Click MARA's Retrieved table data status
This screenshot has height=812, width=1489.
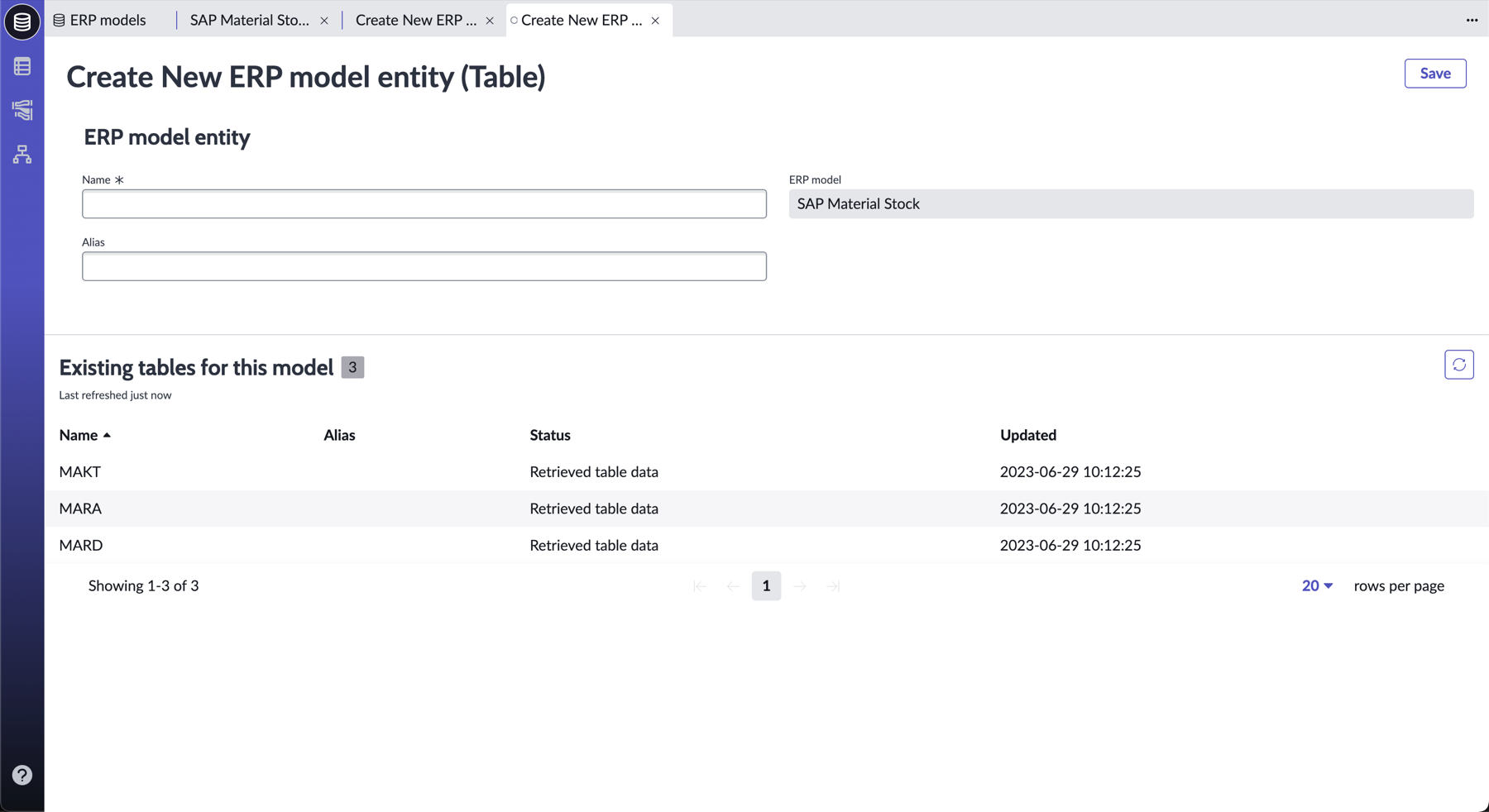point(594,509)
